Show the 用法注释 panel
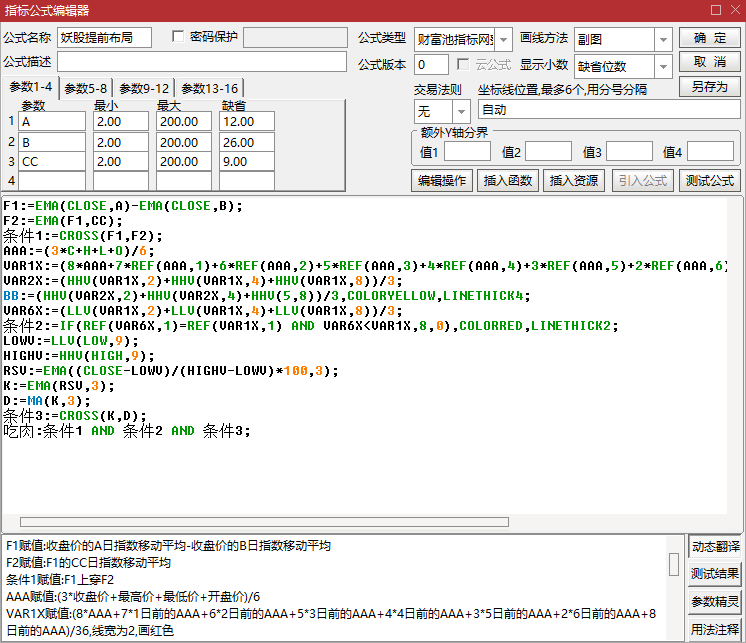This screenshot has height=643, width=746. click(715, 629)
